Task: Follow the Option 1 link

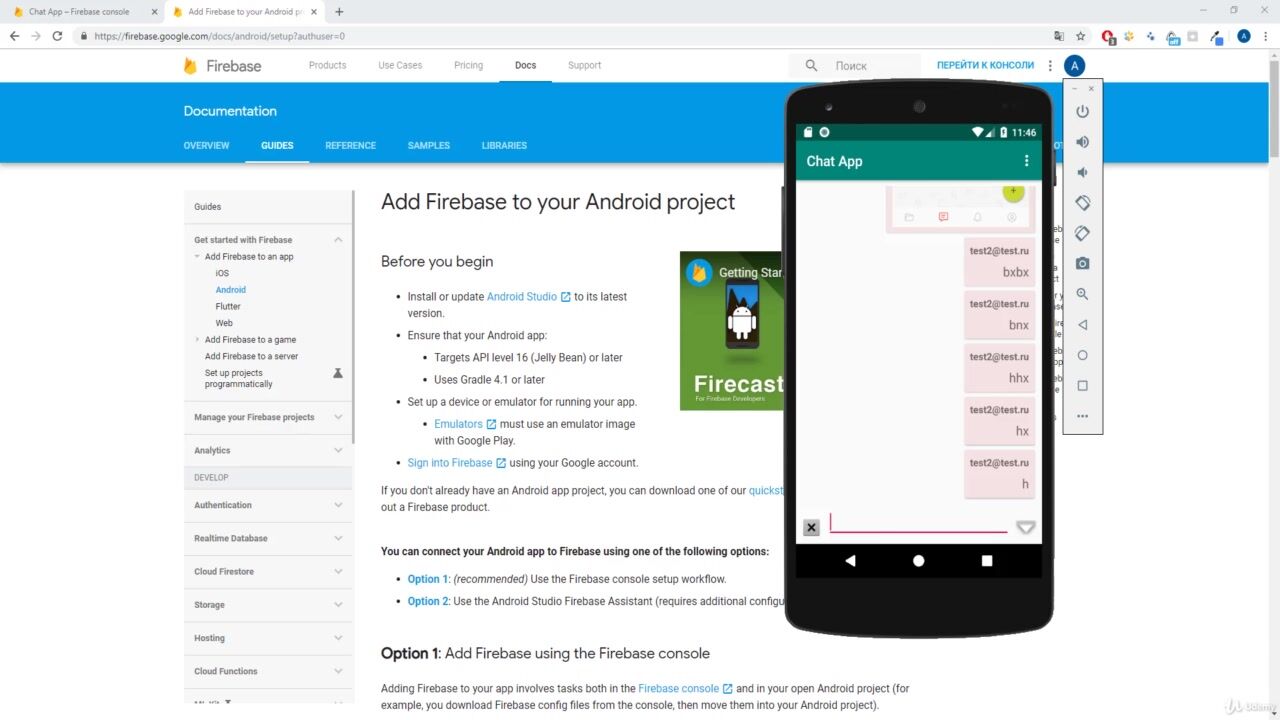Action: (x=428, y=579)
